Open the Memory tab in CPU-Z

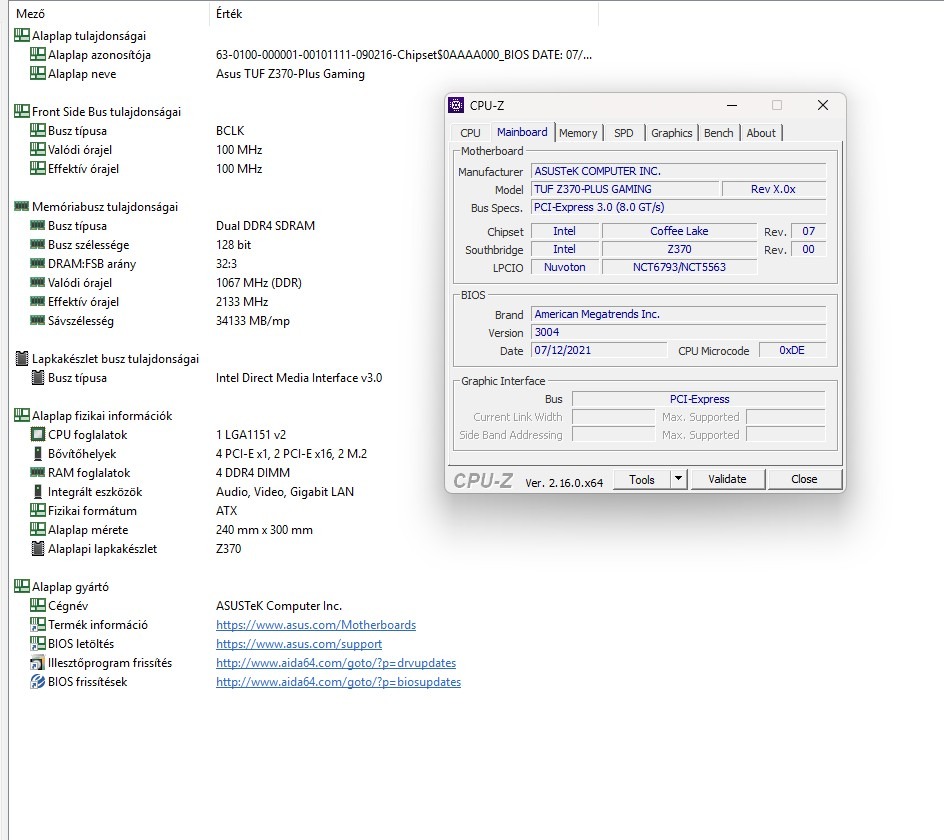coord(578,133)
